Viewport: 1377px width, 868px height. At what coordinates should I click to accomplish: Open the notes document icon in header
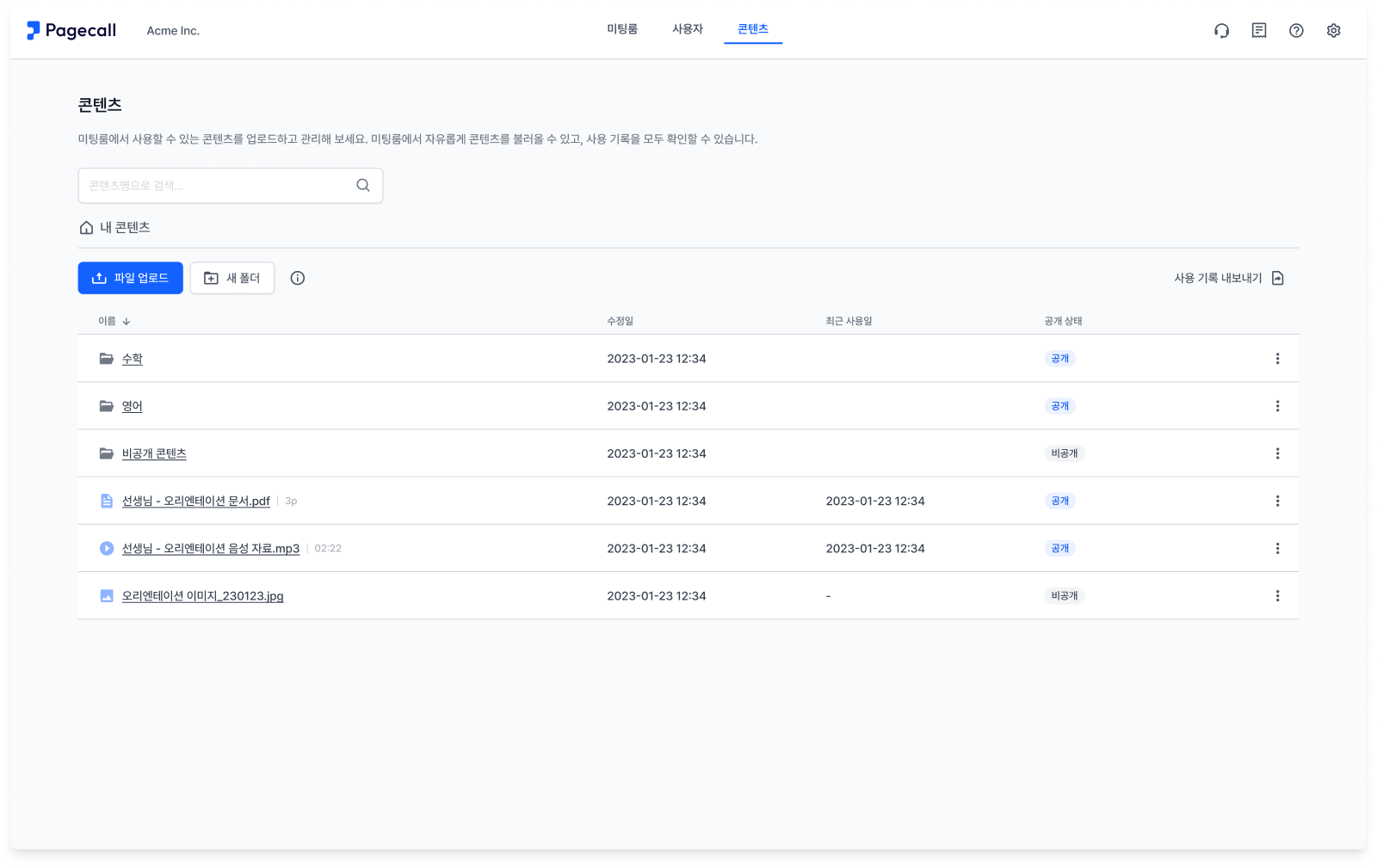click(1259, 31)
